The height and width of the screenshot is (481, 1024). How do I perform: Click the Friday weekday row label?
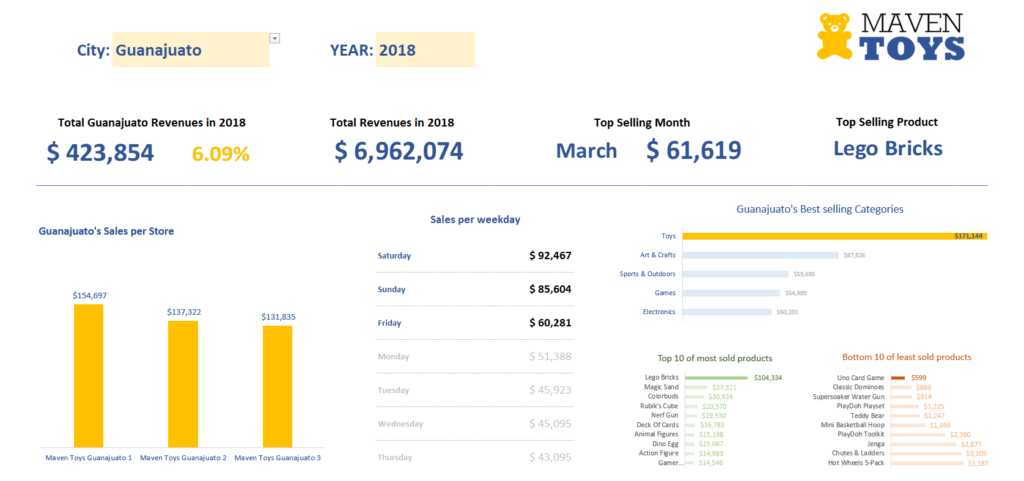(389, 323)
